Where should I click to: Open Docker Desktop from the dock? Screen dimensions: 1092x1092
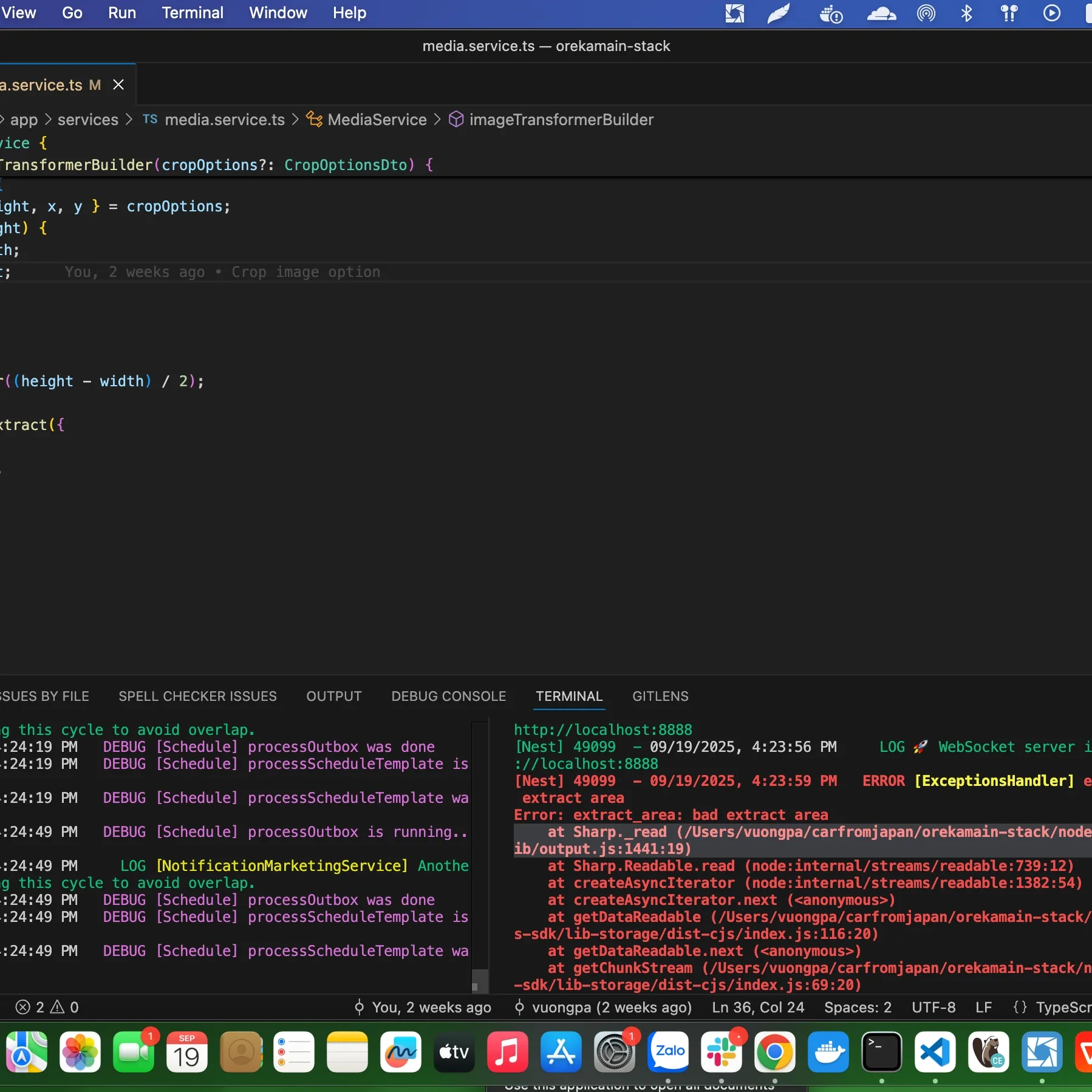pyautogui.click(x=828, y=1052)
